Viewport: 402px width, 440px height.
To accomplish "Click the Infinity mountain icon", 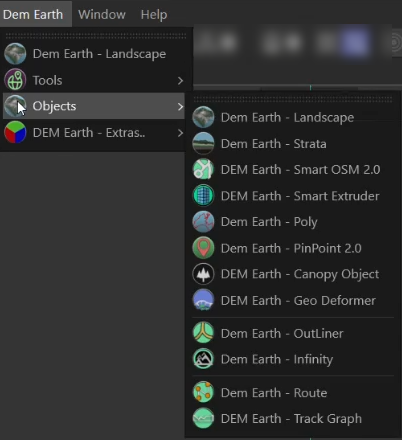I will coord(203,359).
